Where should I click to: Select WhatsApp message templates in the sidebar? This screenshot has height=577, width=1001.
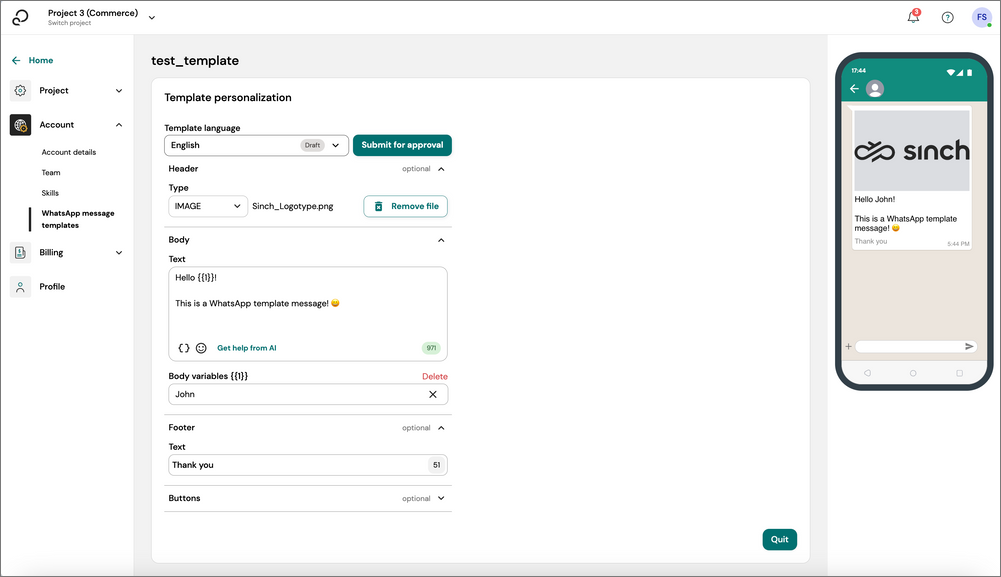pos(77,218)
